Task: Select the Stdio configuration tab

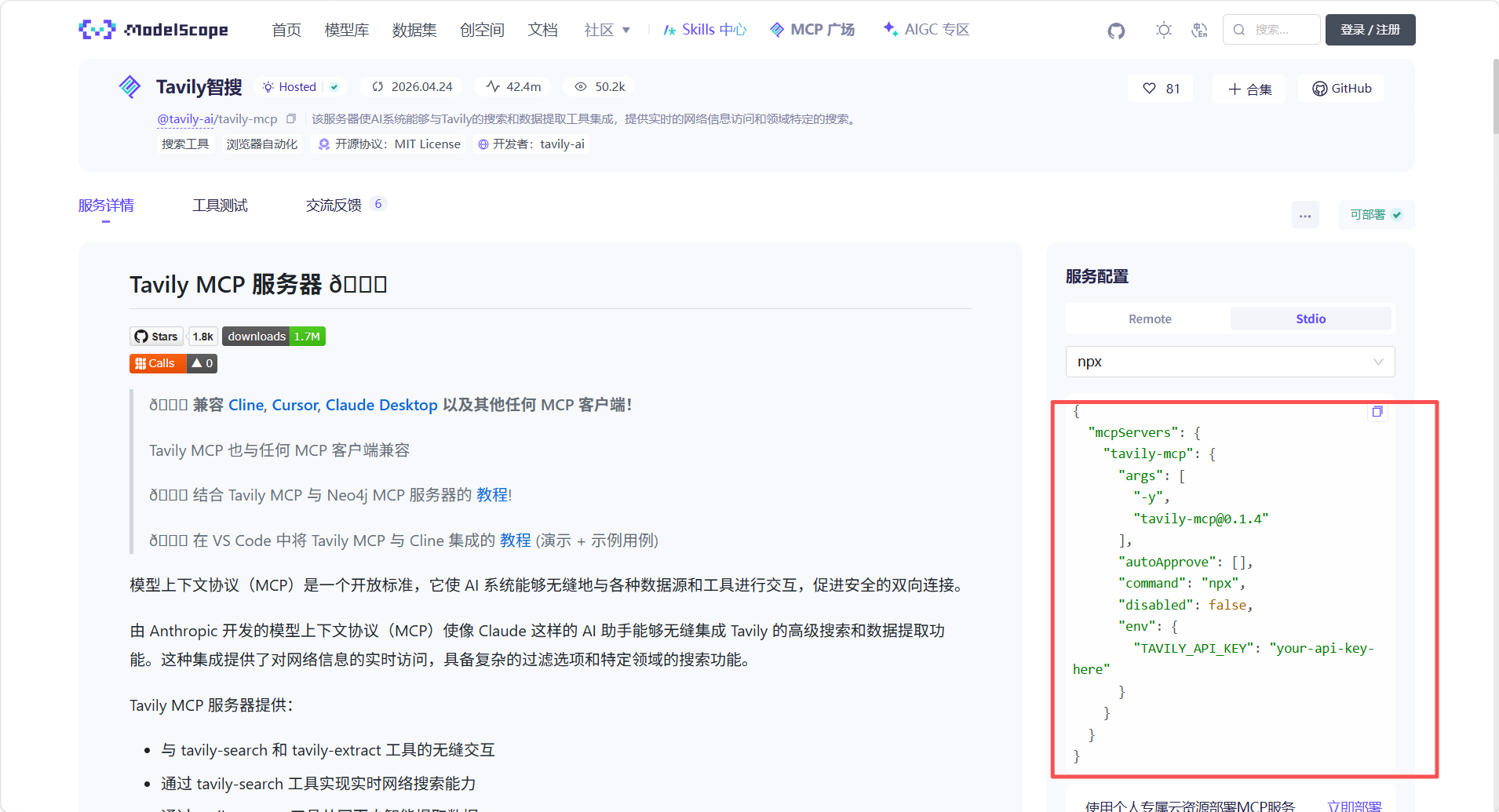Action: pos(1311,319)
